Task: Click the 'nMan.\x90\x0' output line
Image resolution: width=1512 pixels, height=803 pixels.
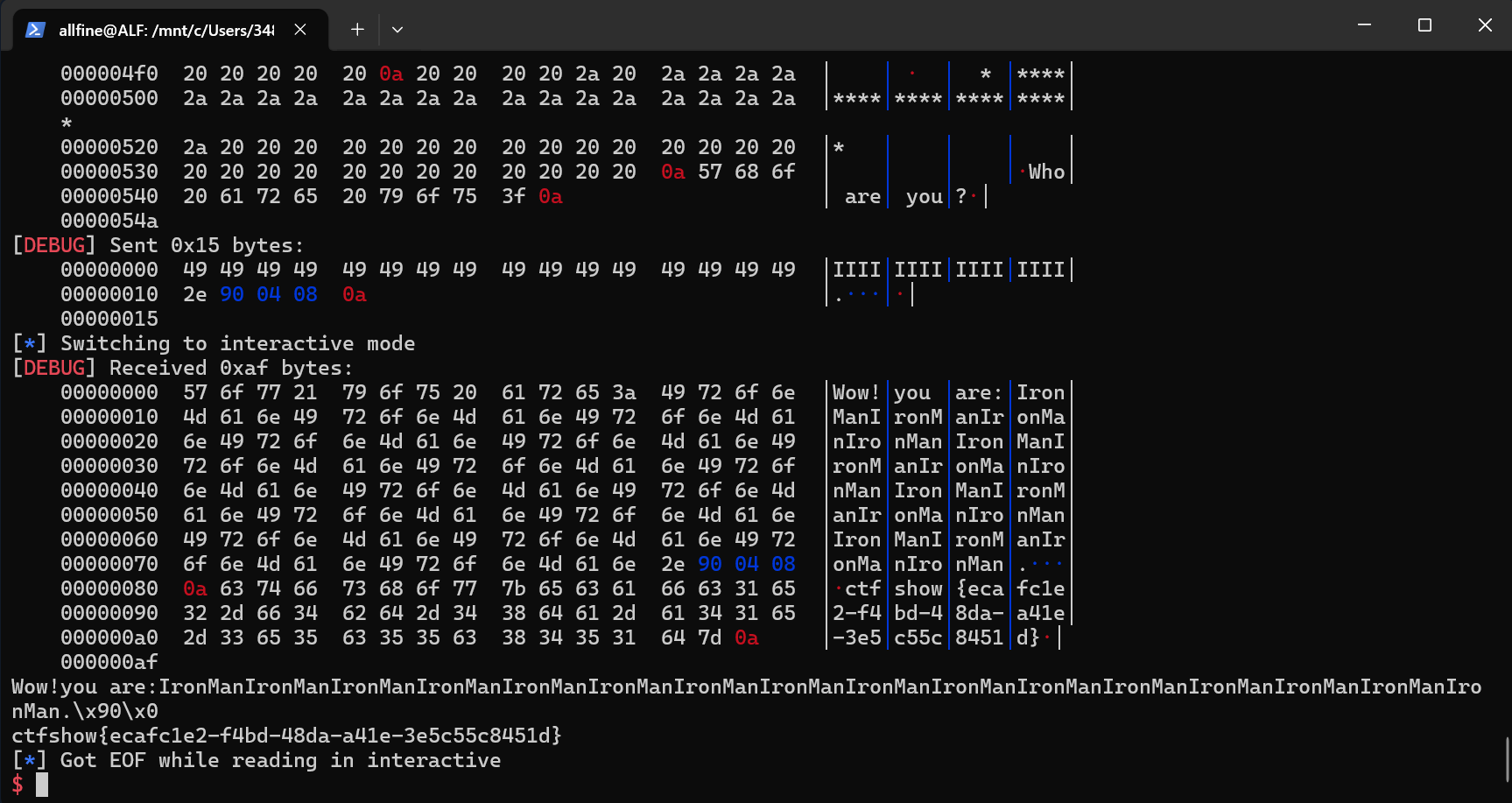Action: (85, 711)
